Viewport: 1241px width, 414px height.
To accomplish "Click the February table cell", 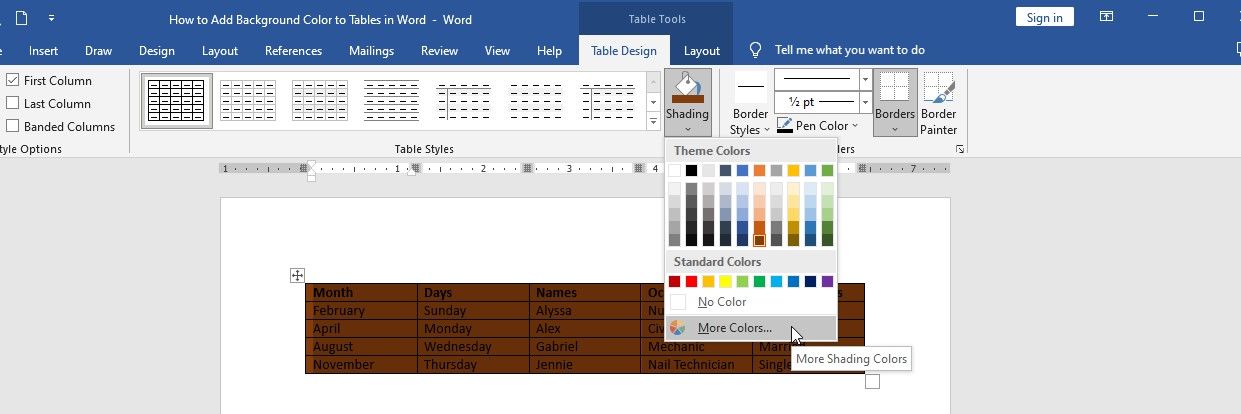I will [361, 310].
